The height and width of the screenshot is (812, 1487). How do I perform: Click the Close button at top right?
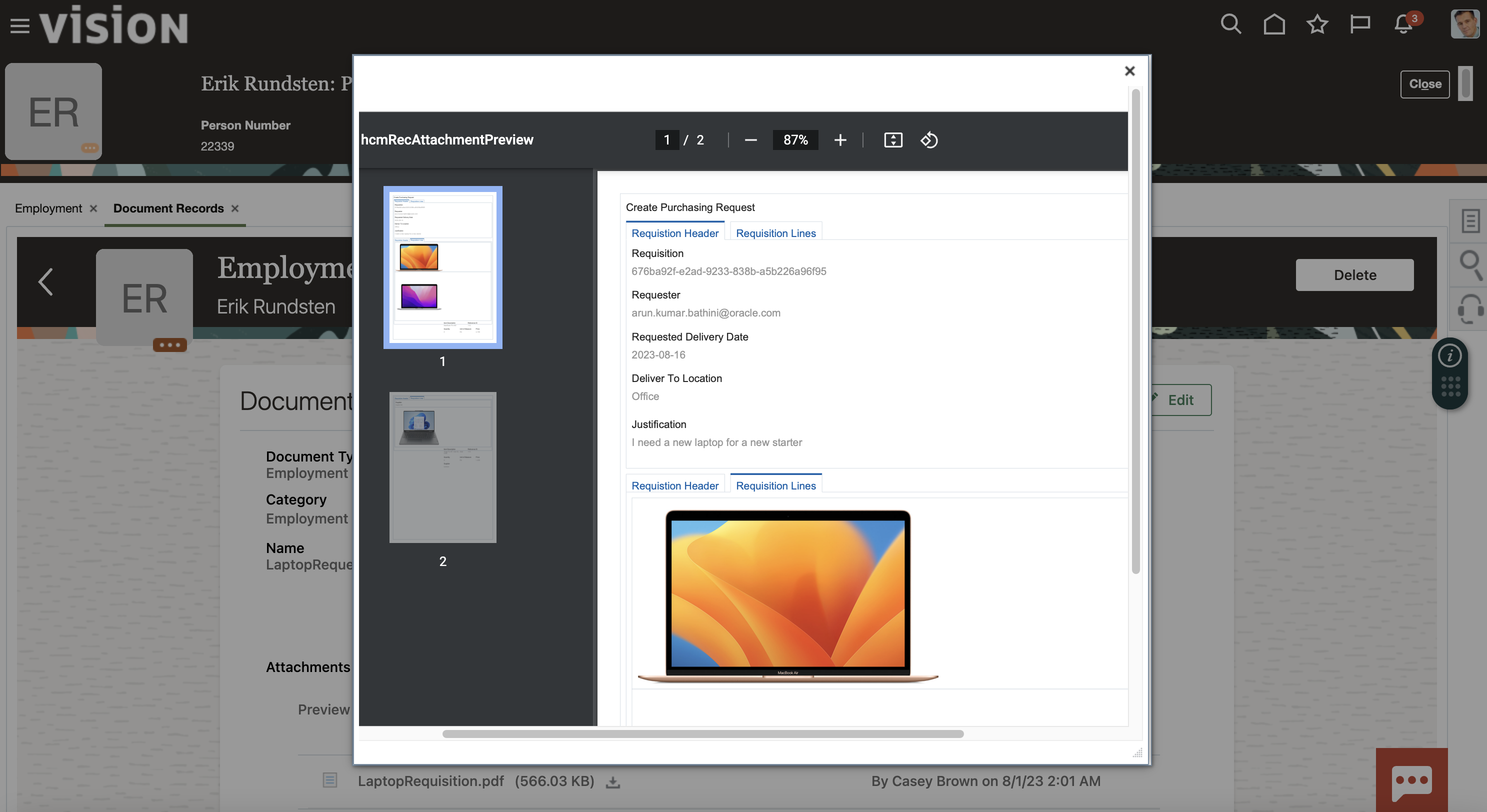[1424, 84]
